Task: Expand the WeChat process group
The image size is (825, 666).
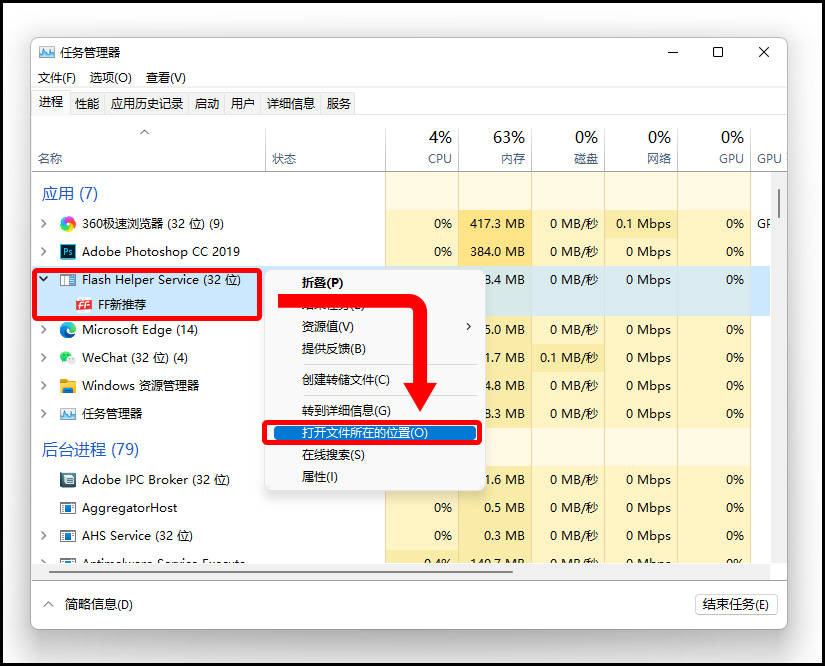Action: pos(44,358)
